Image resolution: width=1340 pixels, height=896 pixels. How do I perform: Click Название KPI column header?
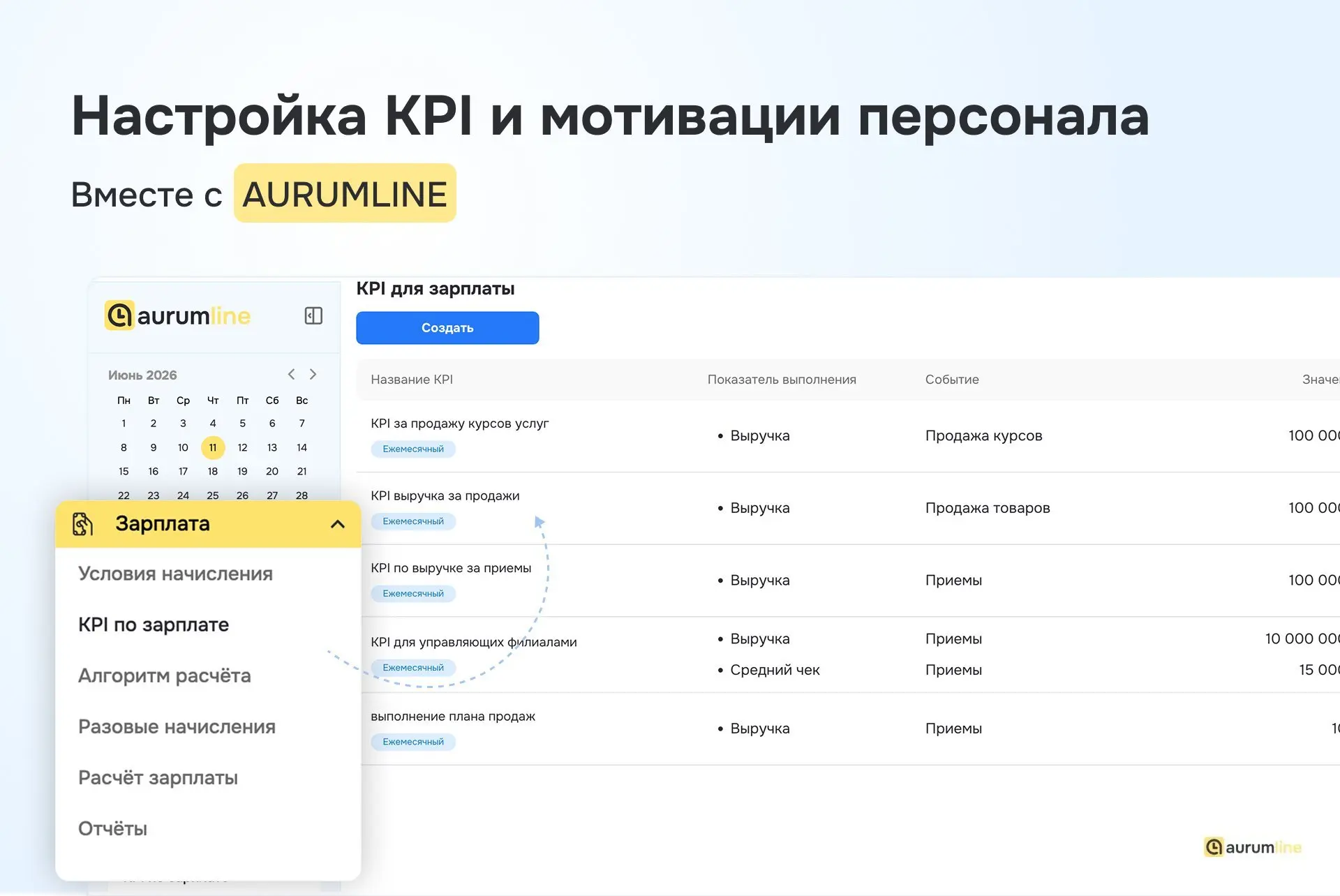(412, 379)
